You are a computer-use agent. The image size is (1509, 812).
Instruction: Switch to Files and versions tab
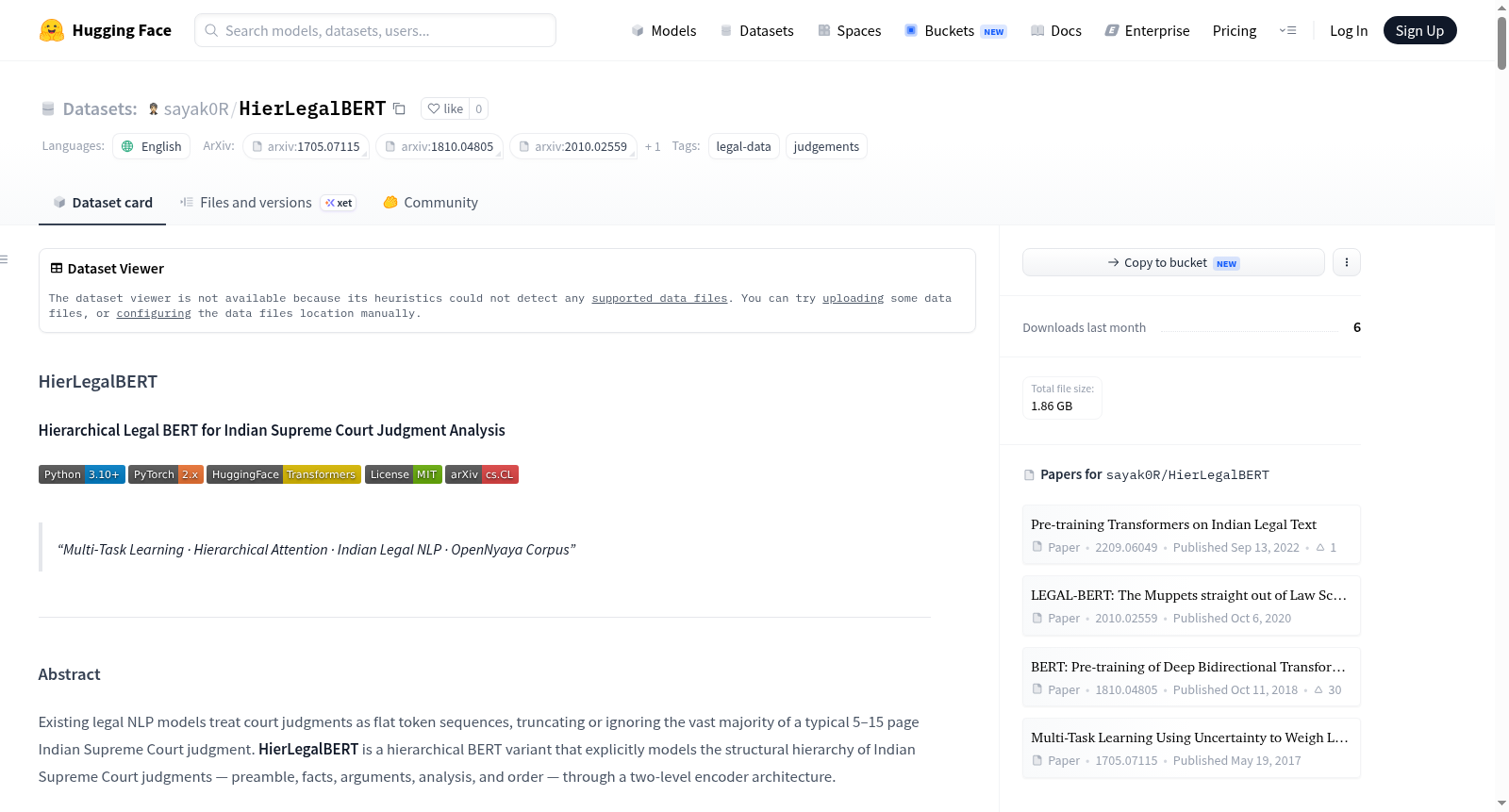pos(268,203)
